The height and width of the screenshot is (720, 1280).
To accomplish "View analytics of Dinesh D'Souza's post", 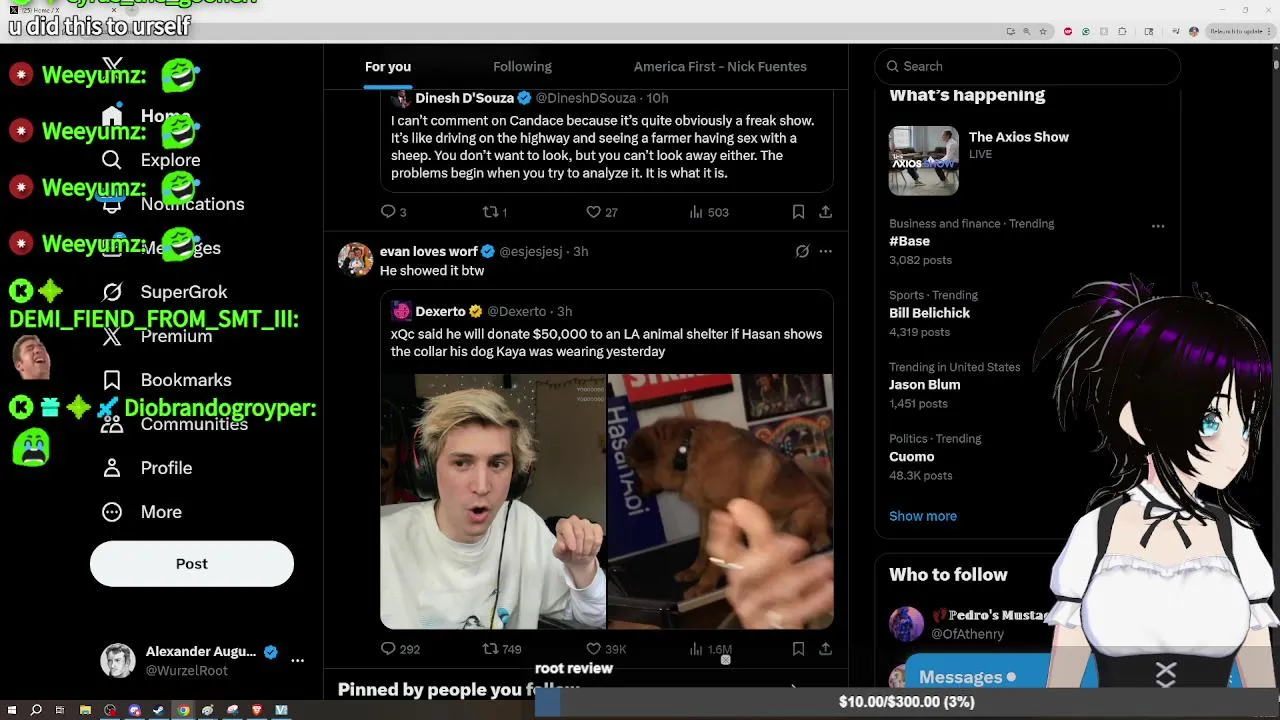I will click(x=709, y=212).
